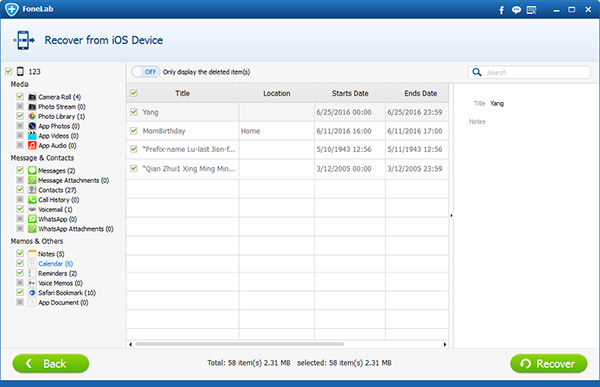
Task: Collapse the detail panel with splitter arrow
Action: (451, 216)
